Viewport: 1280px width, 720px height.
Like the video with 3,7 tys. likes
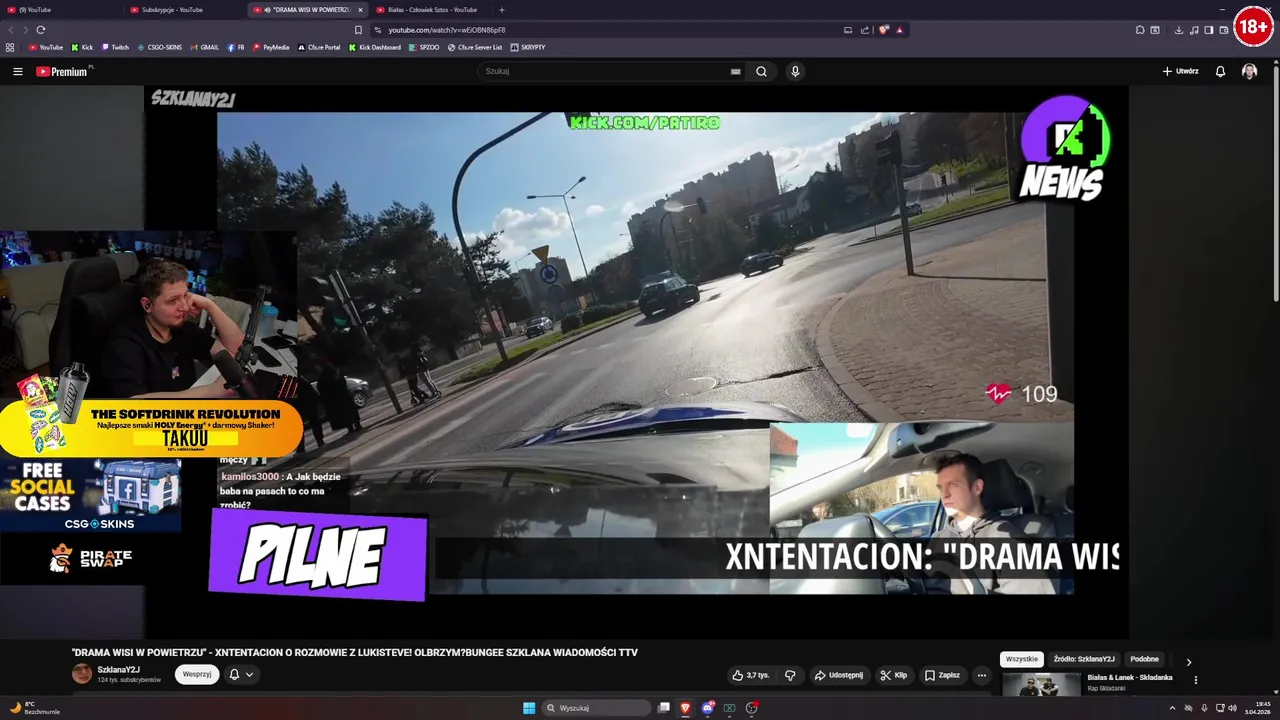750,675
